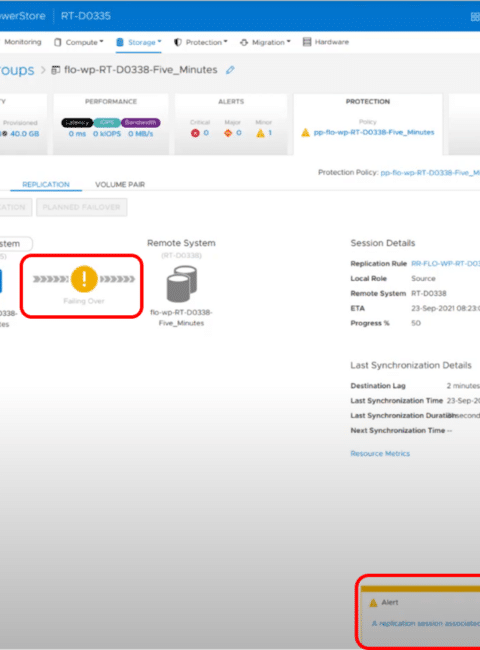
Task: Click the Failing Over status text
Action: (84, 301)
